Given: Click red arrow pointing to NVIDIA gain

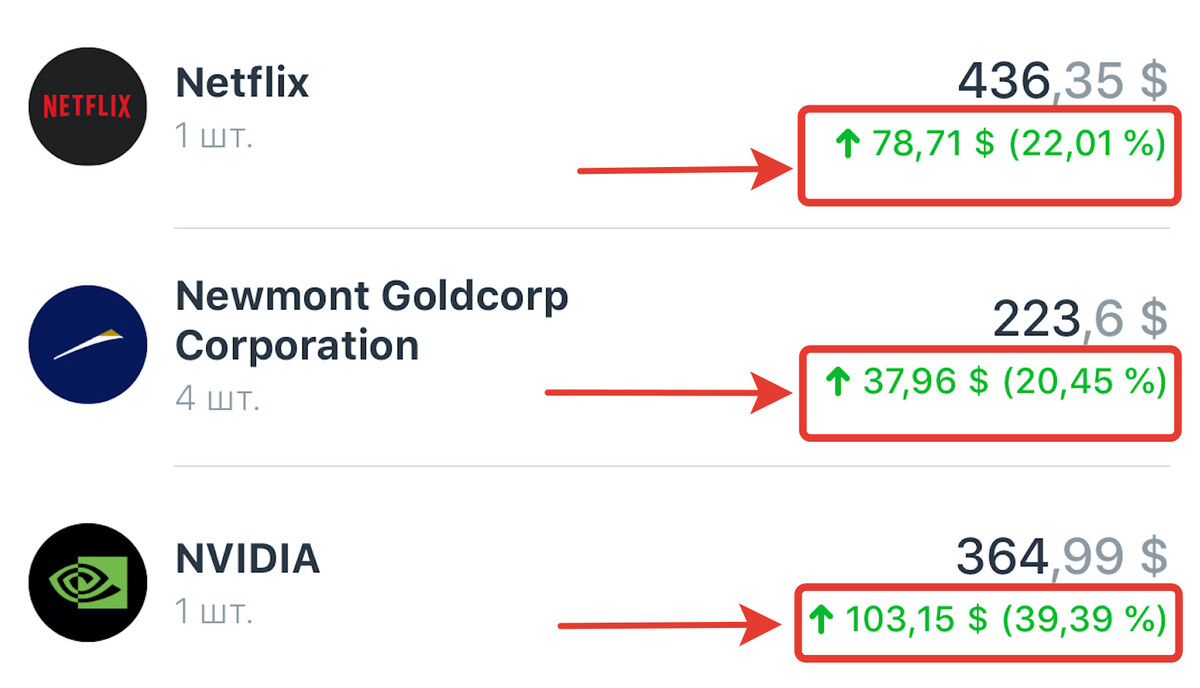Looking at the screenshot, I should [x=675, y=625].
